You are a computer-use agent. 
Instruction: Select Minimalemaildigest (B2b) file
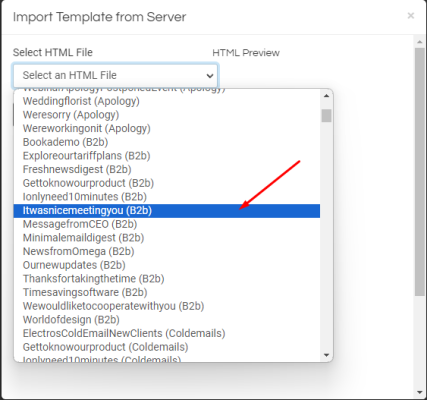167,238
